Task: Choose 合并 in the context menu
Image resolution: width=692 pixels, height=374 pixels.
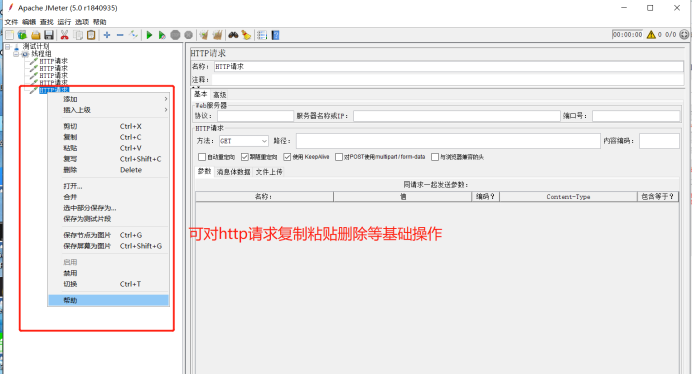Action: 109,197
